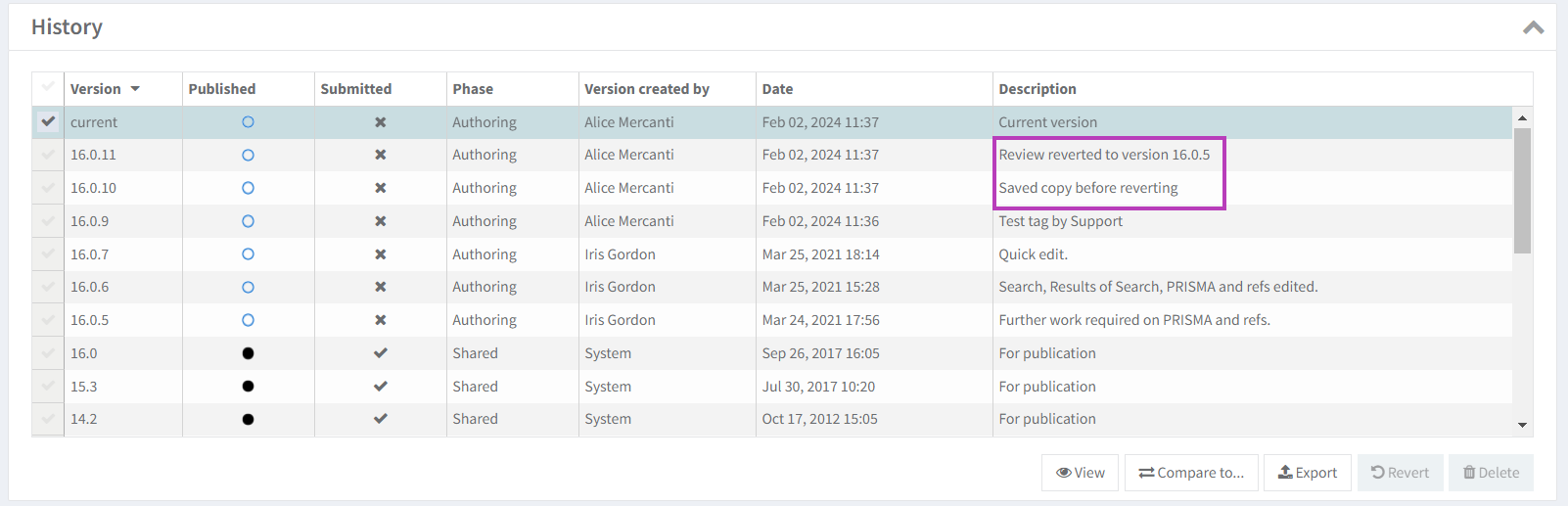Open the Compare to... dialog
This screenshot has width=1568, height=506.
(1191, 473)
